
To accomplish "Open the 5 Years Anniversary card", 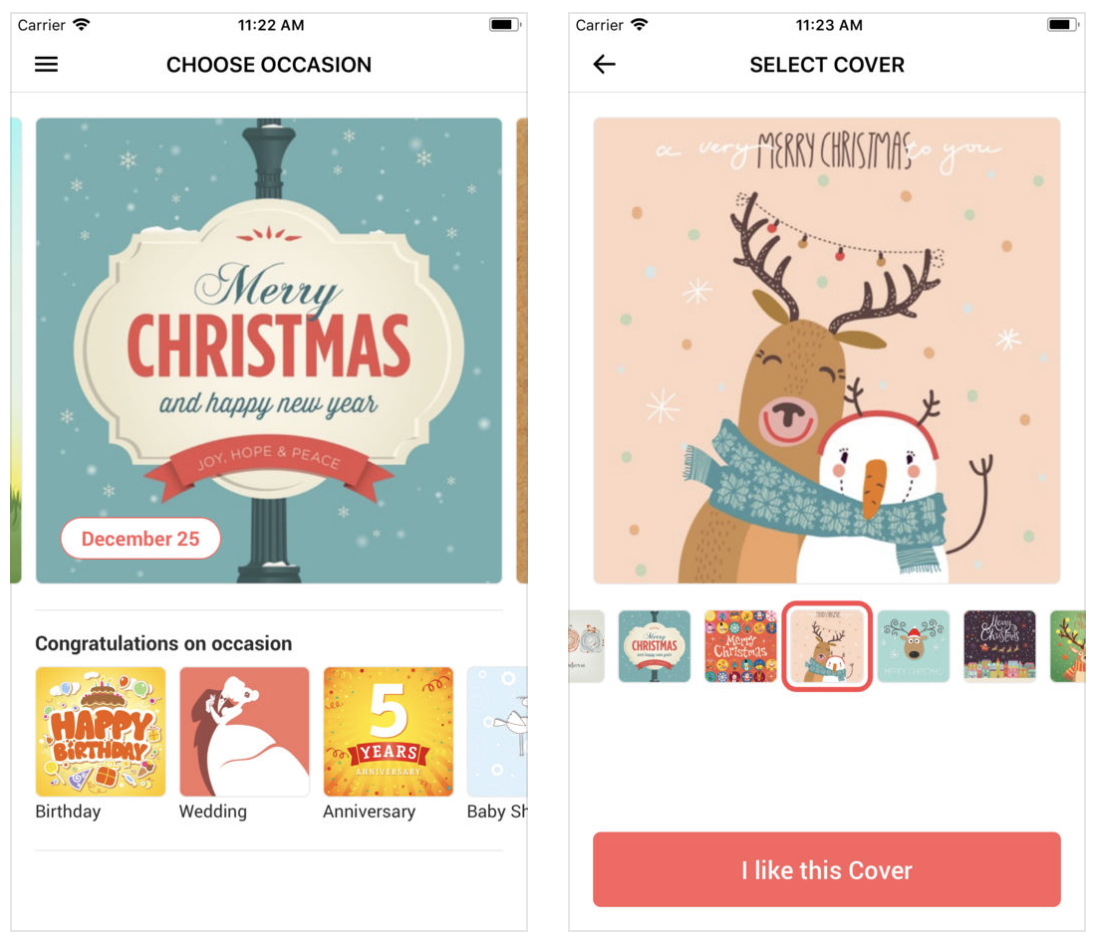I will tap(388, 732).
